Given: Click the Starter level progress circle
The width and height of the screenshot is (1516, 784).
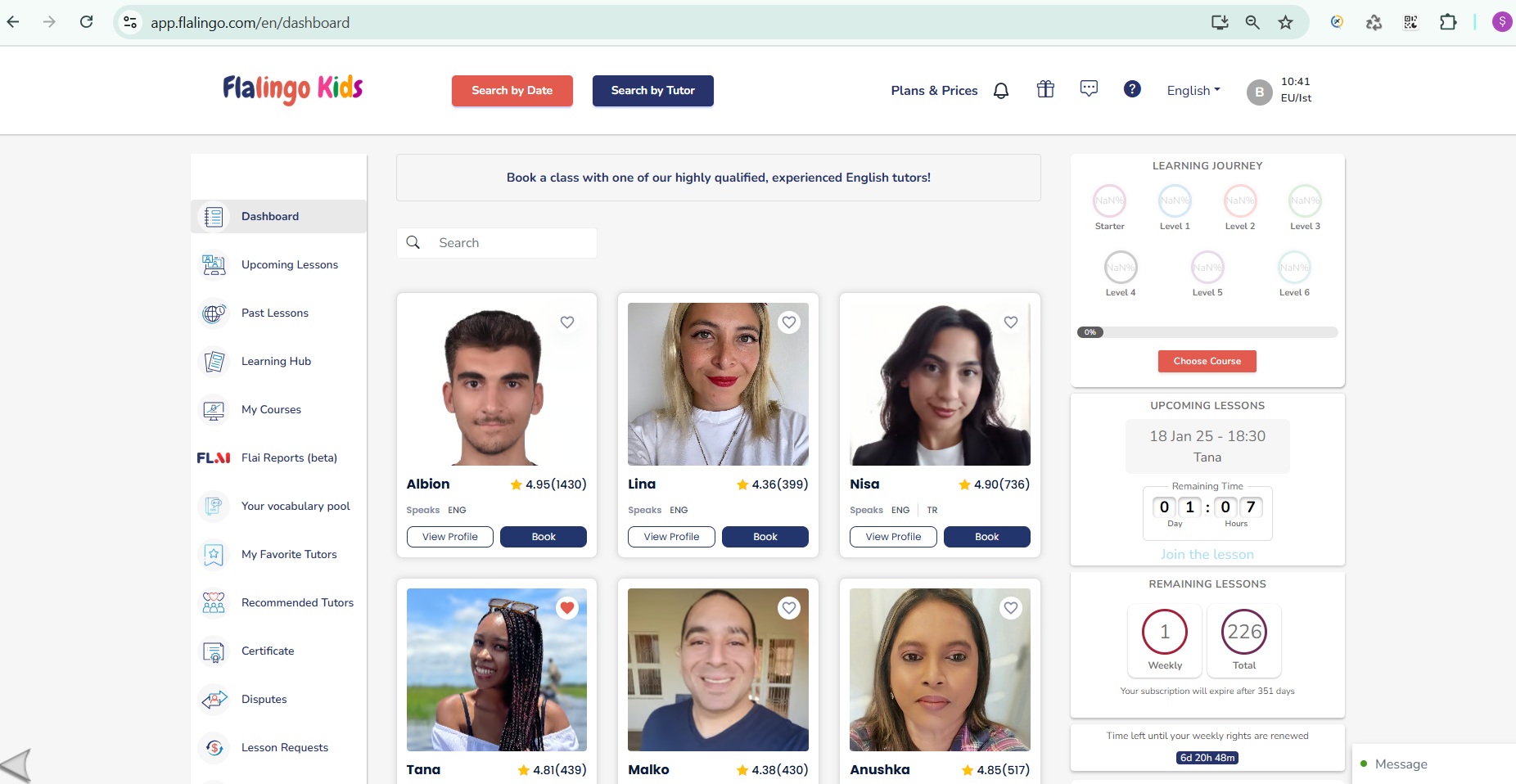Looking at the screenshot, I should 1109,201.
